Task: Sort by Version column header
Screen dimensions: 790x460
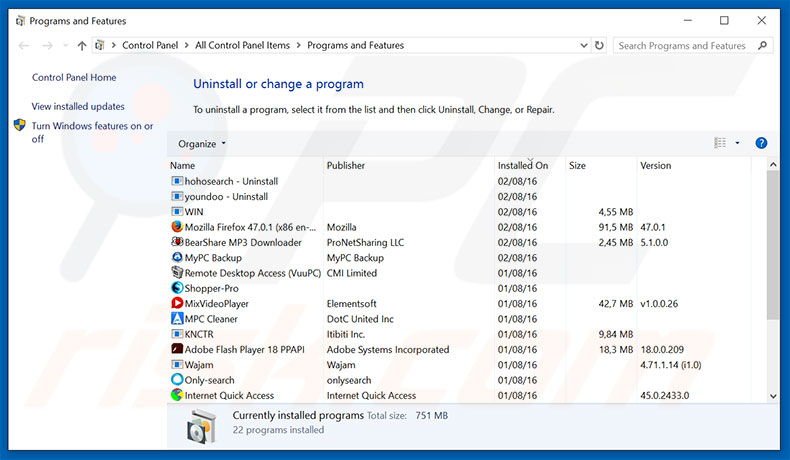Action: [655, 165]
